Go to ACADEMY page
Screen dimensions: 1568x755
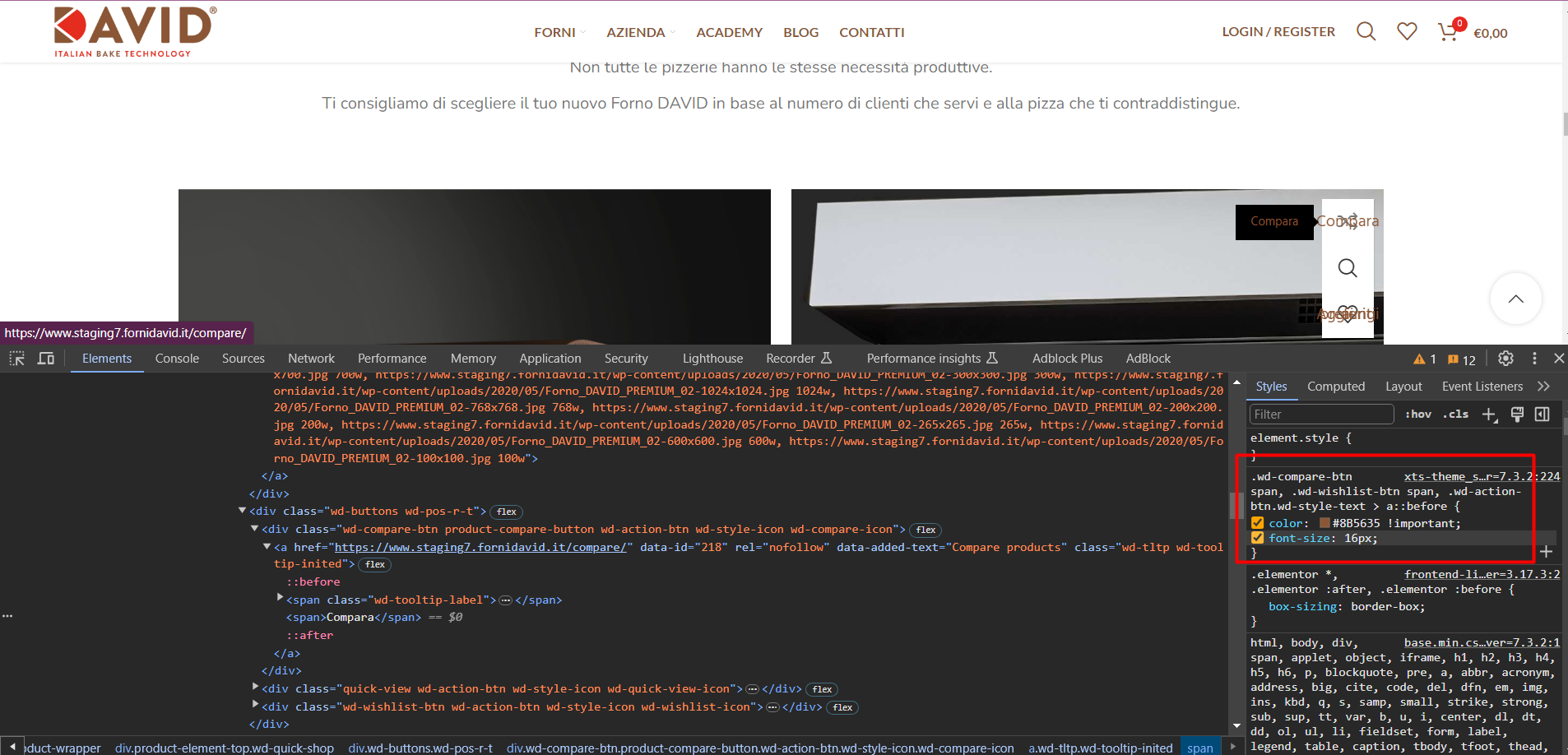(x=729, y=32)
